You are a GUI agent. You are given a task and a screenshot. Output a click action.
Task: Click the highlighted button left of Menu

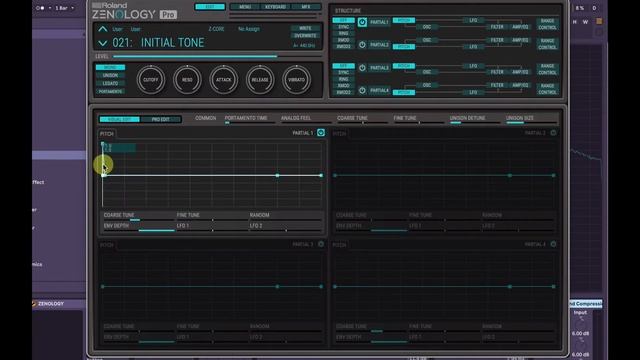click(x=210, y=7)
